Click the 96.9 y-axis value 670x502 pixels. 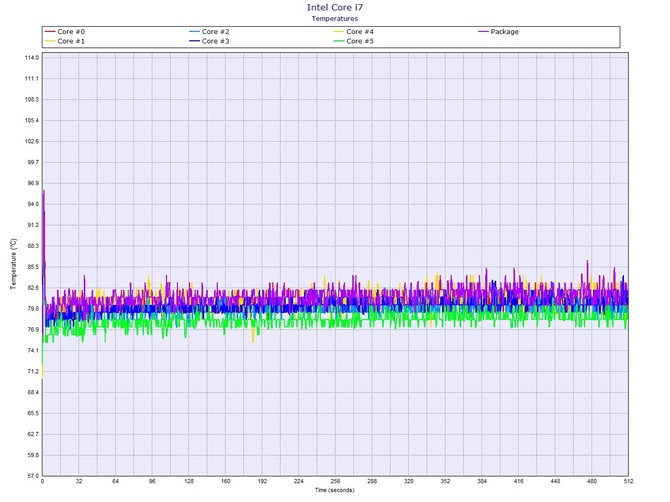pyautogui.click(x=32, y=183)
